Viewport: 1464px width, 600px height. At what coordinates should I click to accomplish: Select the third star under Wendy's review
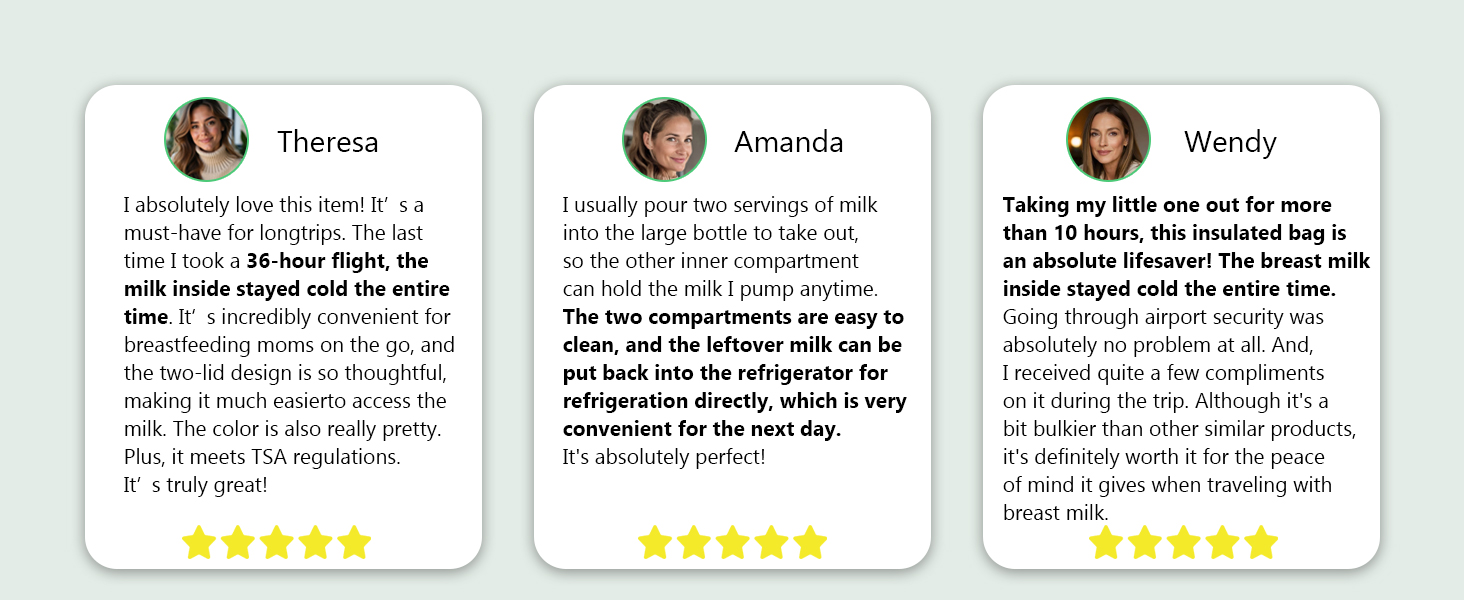[1183, 542]
